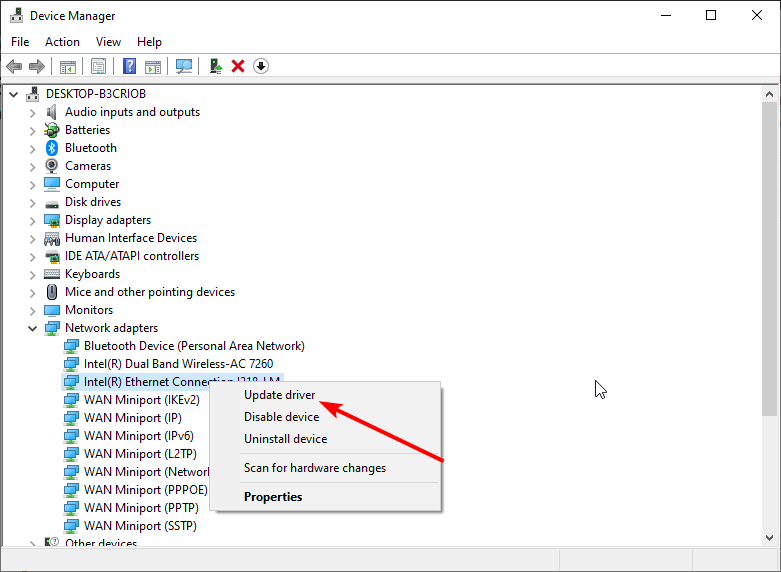Click the Bluetooth logo icon

[x=52, y=148]
